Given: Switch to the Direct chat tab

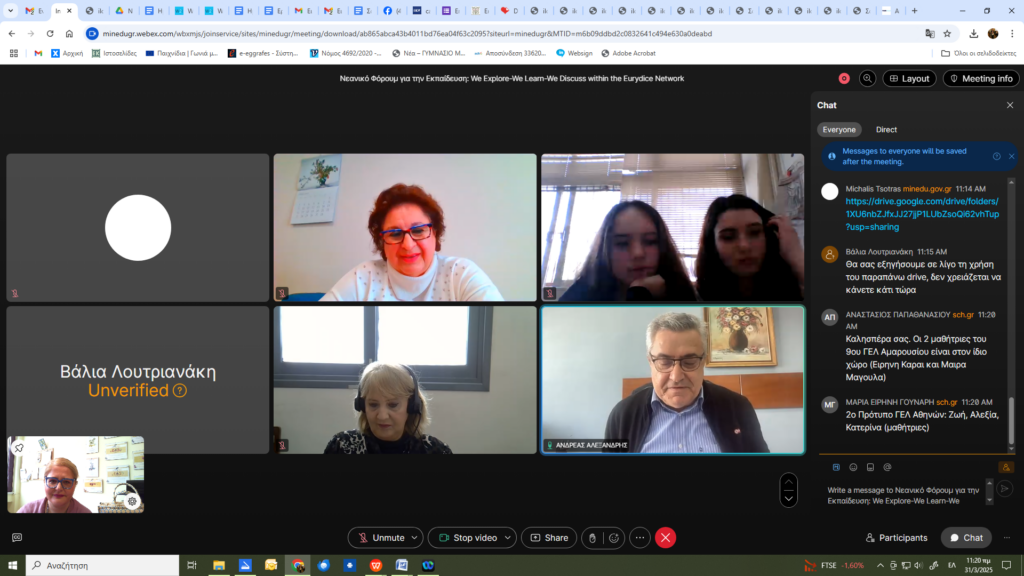Looking at the screenshot, I should pyautogui.click(x=886, y=130).
